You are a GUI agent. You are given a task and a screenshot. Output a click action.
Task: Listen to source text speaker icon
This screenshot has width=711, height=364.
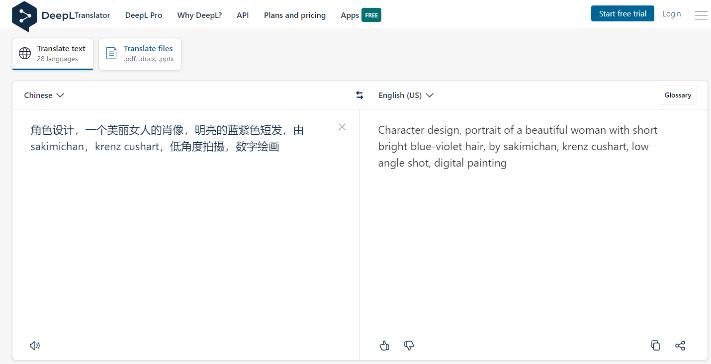coord(35,345)
